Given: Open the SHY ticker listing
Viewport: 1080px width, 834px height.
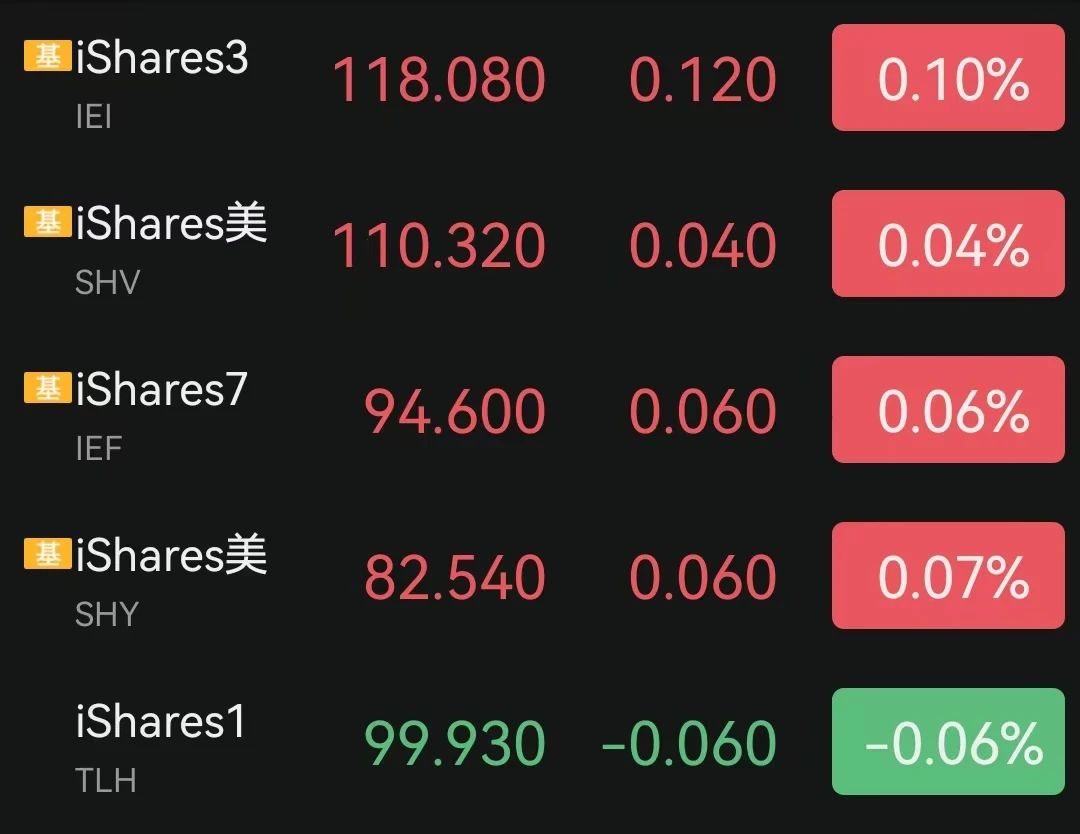Looking at the screenshot, I should [107, 614].
